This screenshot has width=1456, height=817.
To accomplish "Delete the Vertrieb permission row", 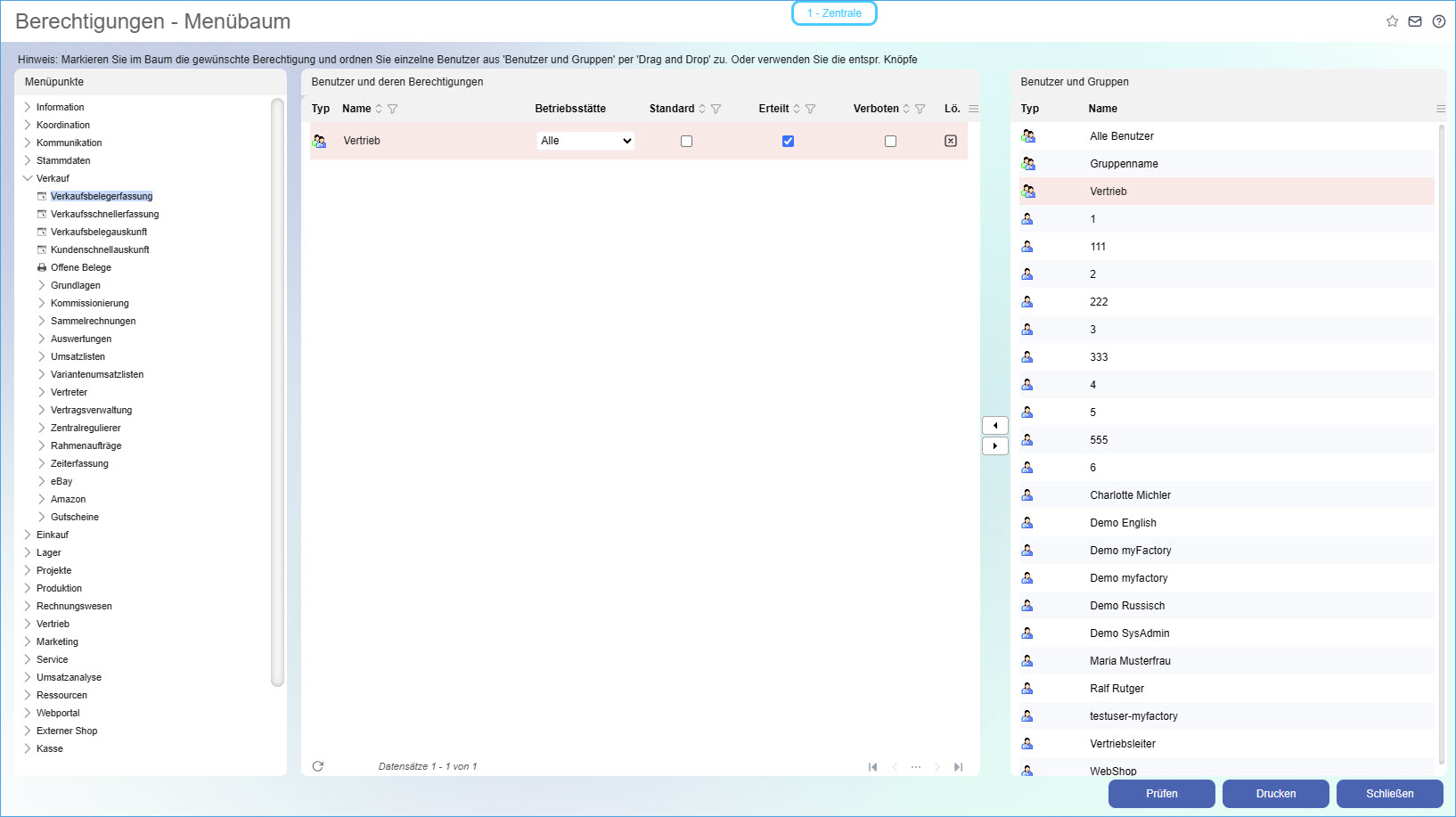I will click(951, 141).
